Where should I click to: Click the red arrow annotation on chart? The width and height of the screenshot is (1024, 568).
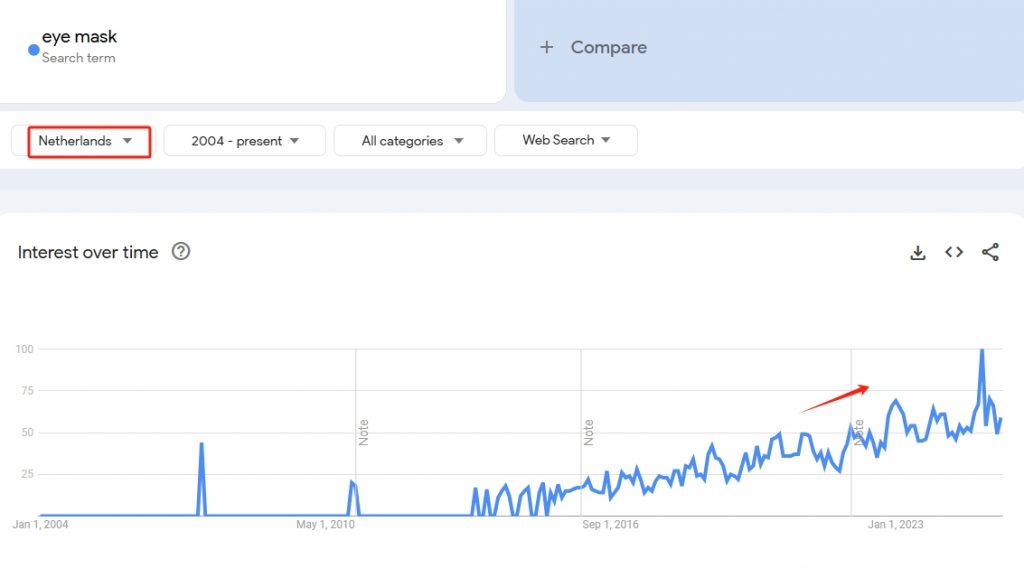[x=835, y=398]
